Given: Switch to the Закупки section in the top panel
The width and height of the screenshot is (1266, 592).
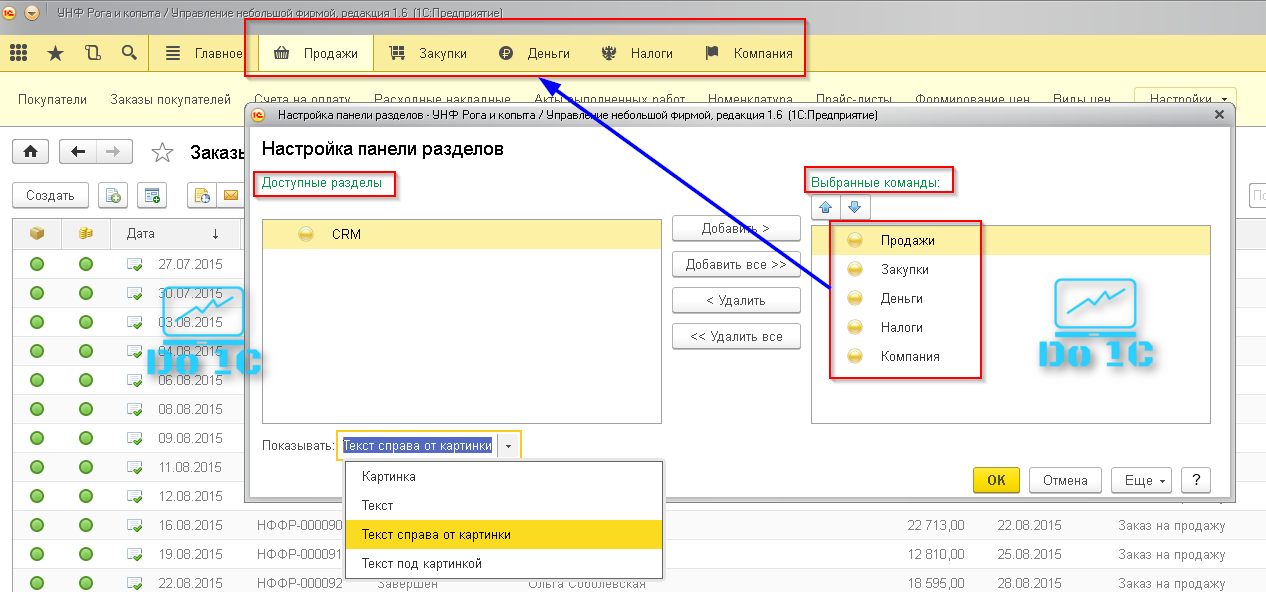Looking at the screenshot, I should click(x=428, y=53).
